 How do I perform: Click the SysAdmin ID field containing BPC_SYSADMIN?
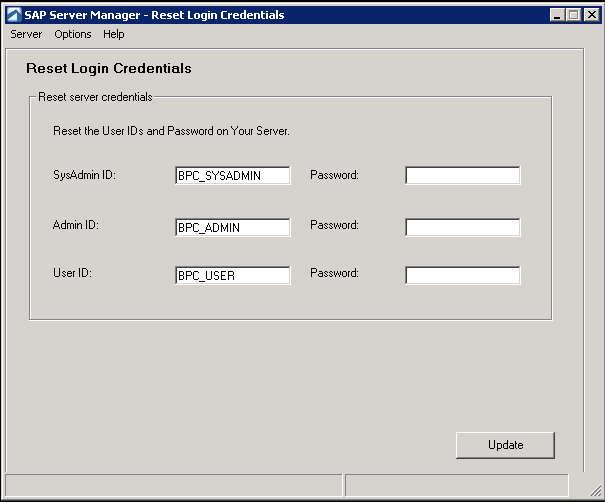point(233,176)
